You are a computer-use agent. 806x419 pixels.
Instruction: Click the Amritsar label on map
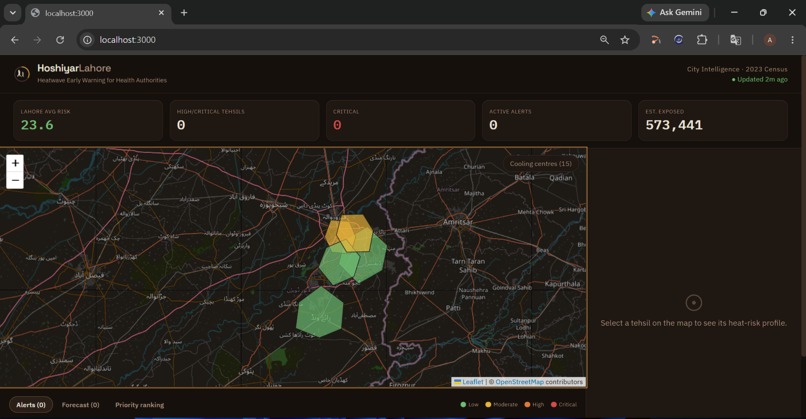458,222
